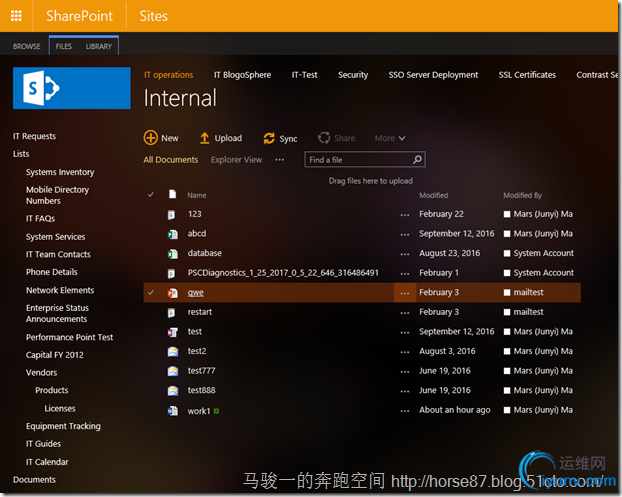Open ellipsis menu for test777
The width and height of the screenshot is (622, 497).
(x=405, y=372)
